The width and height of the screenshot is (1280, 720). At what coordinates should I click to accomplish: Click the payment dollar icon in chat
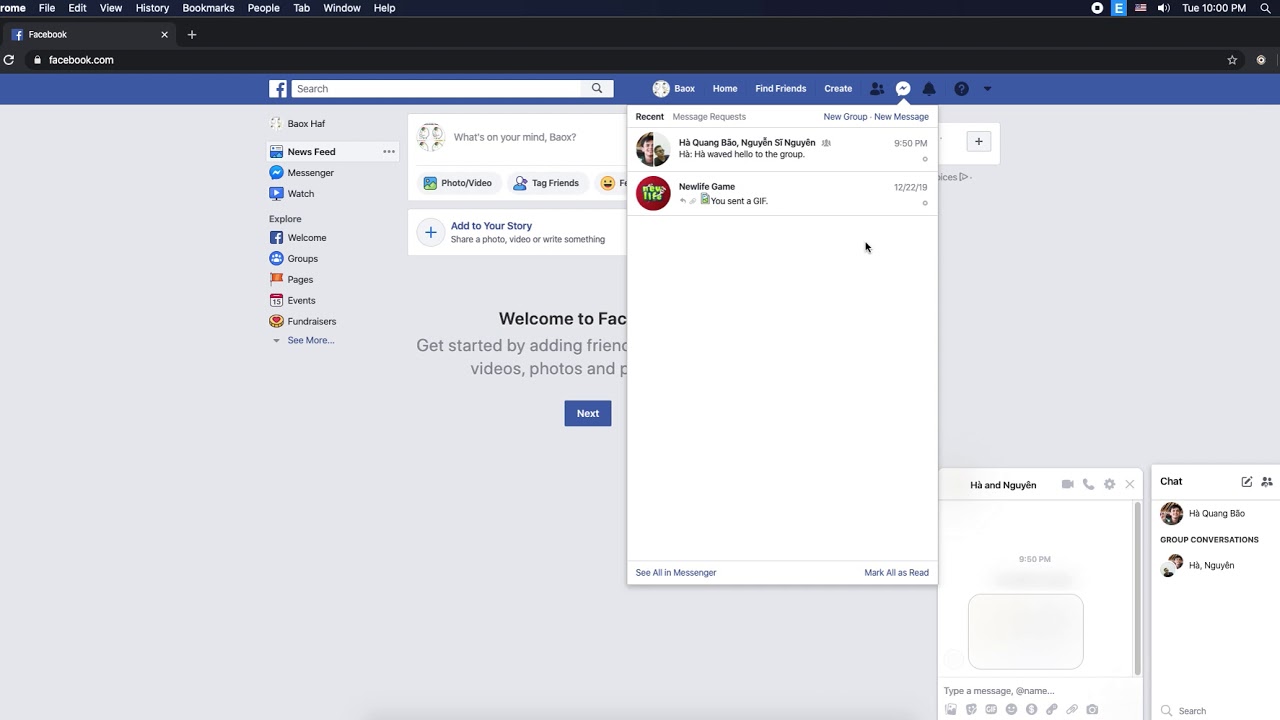click(1031, 710)
